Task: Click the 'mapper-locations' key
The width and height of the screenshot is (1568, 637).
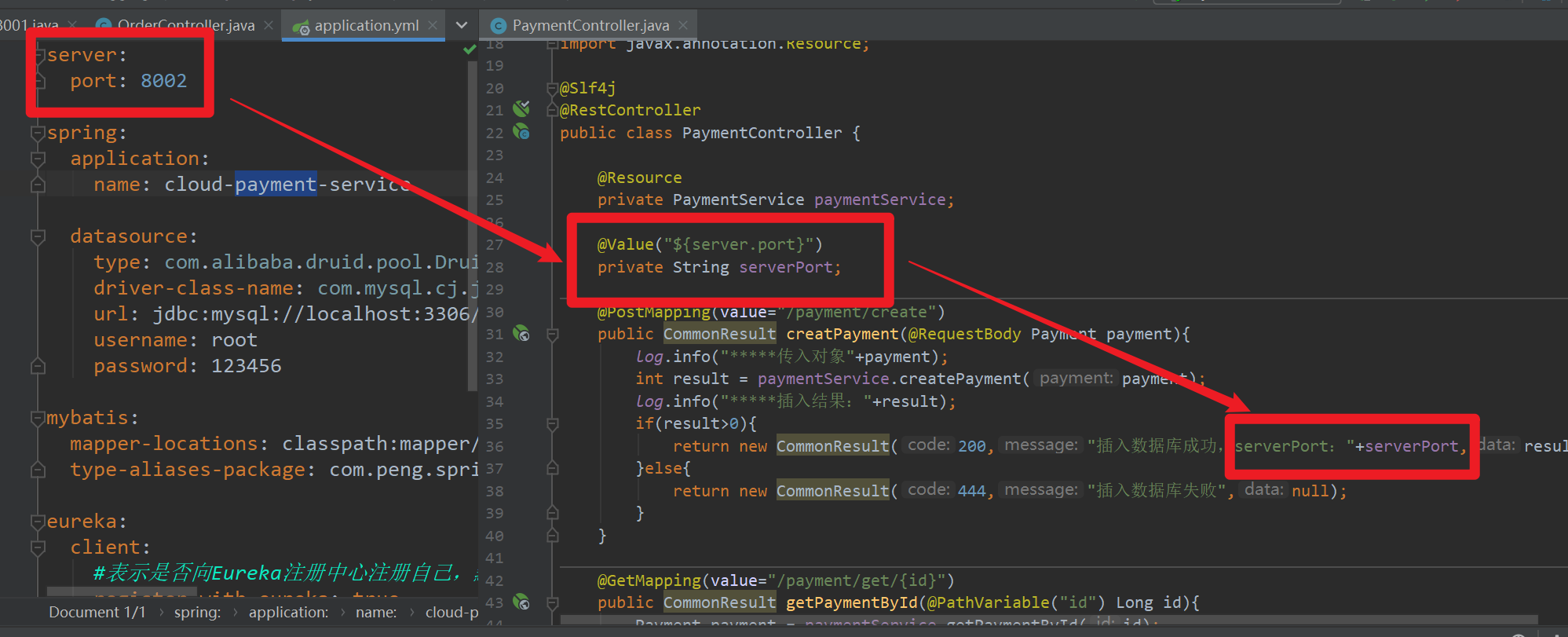Action: pos(163,444)
